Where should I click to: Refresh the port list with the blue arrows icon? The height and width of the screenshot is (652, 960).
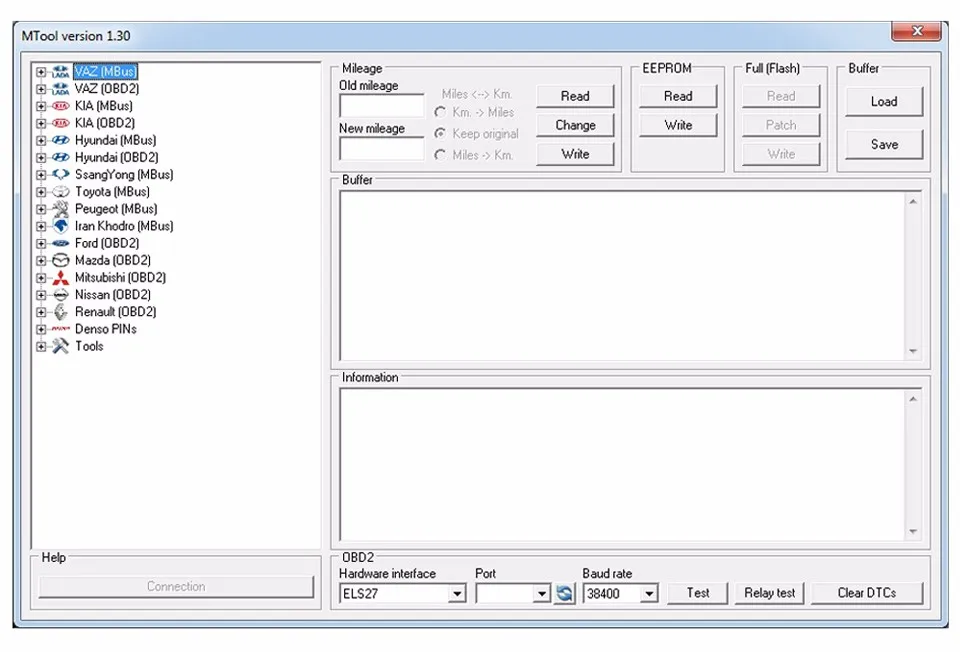564,593
